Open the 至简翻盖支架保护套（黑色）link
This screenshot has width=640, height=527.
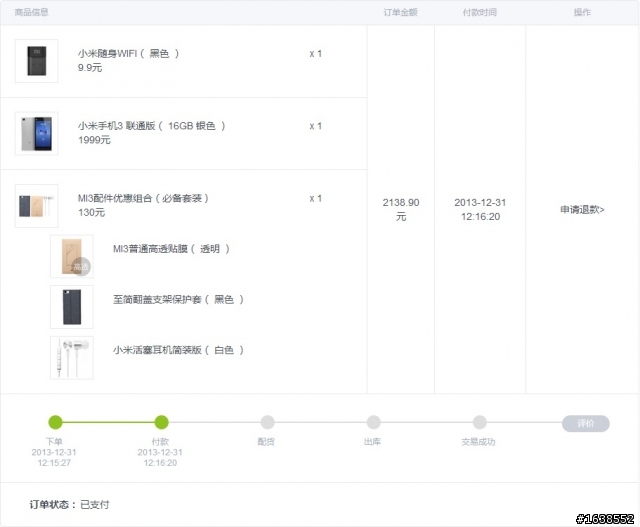click(x=178, y=300)
